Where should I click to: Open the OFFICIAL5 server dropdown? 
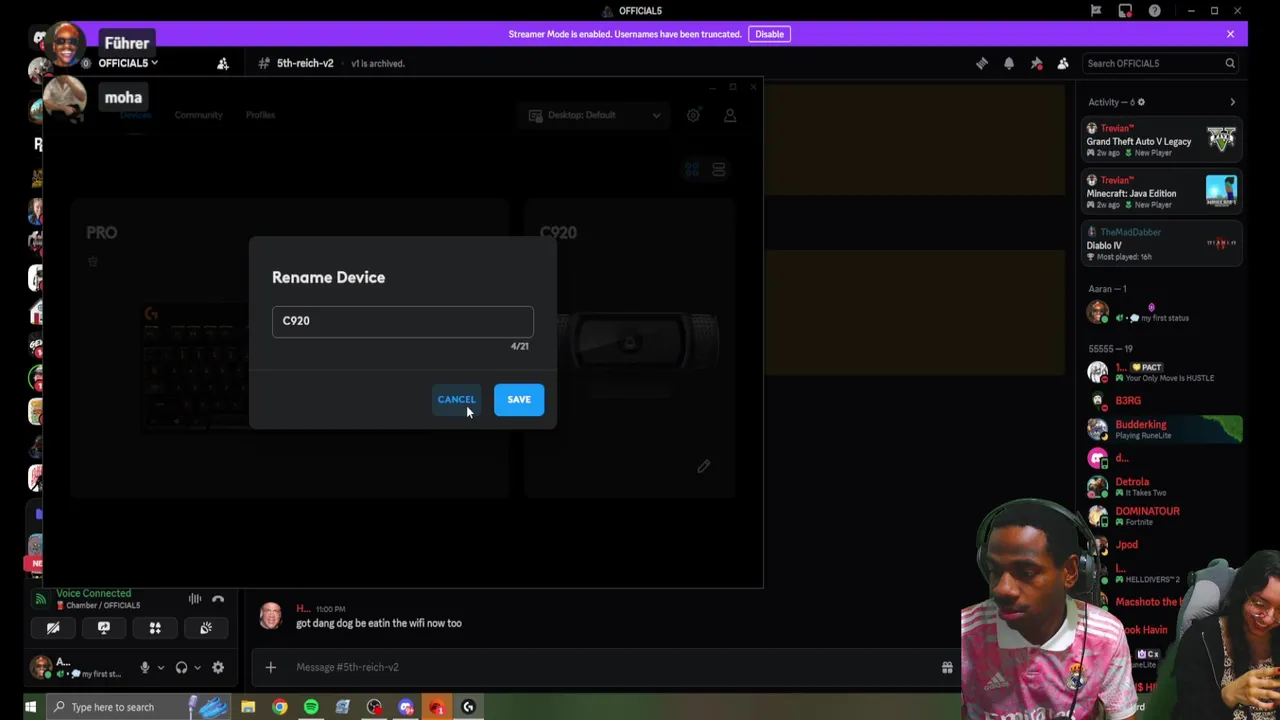(x=127, y=63)
